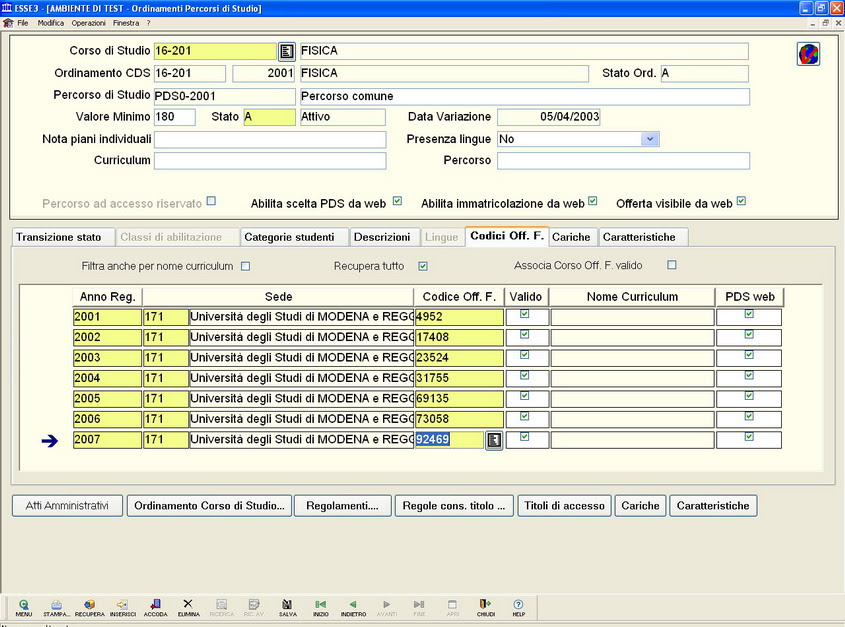Open the Finestra menu
Image resolution: width=845 pixels, height=627 pixels.
126,23
